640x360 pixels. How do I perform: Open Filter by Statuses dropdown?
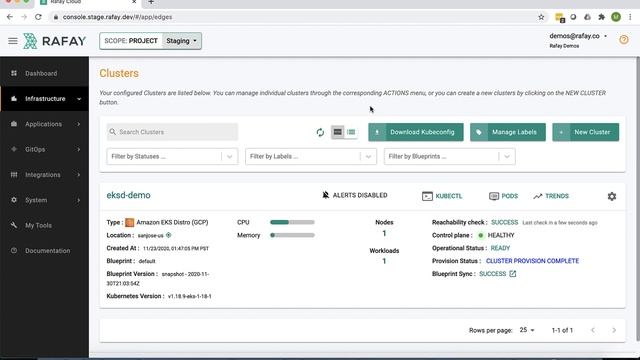click(x=172, y=156)
